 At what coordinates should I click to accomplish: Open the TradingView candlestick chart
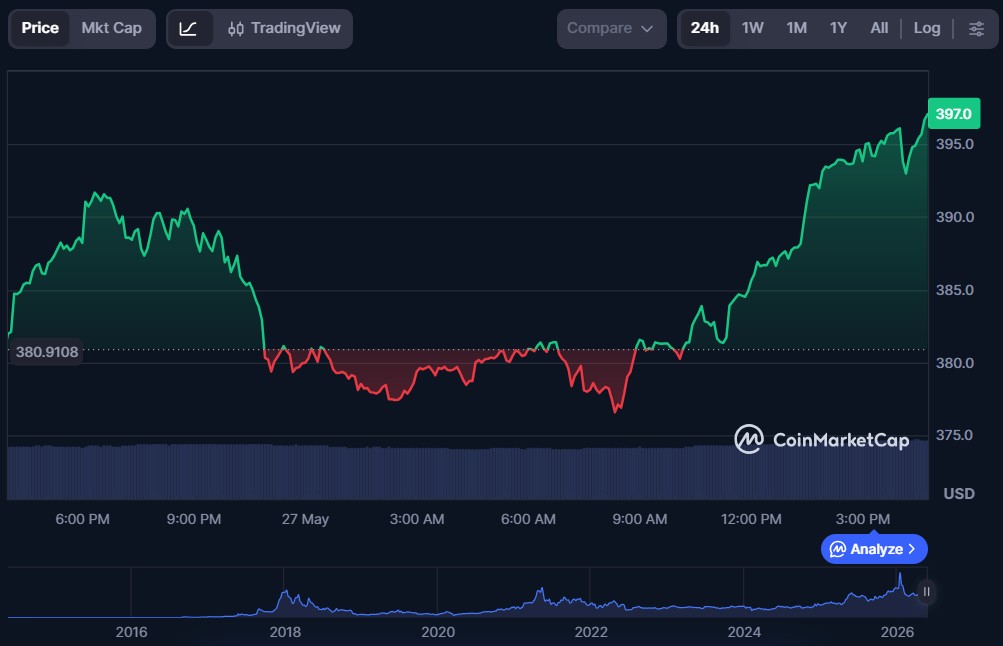(x=284, y=29)
